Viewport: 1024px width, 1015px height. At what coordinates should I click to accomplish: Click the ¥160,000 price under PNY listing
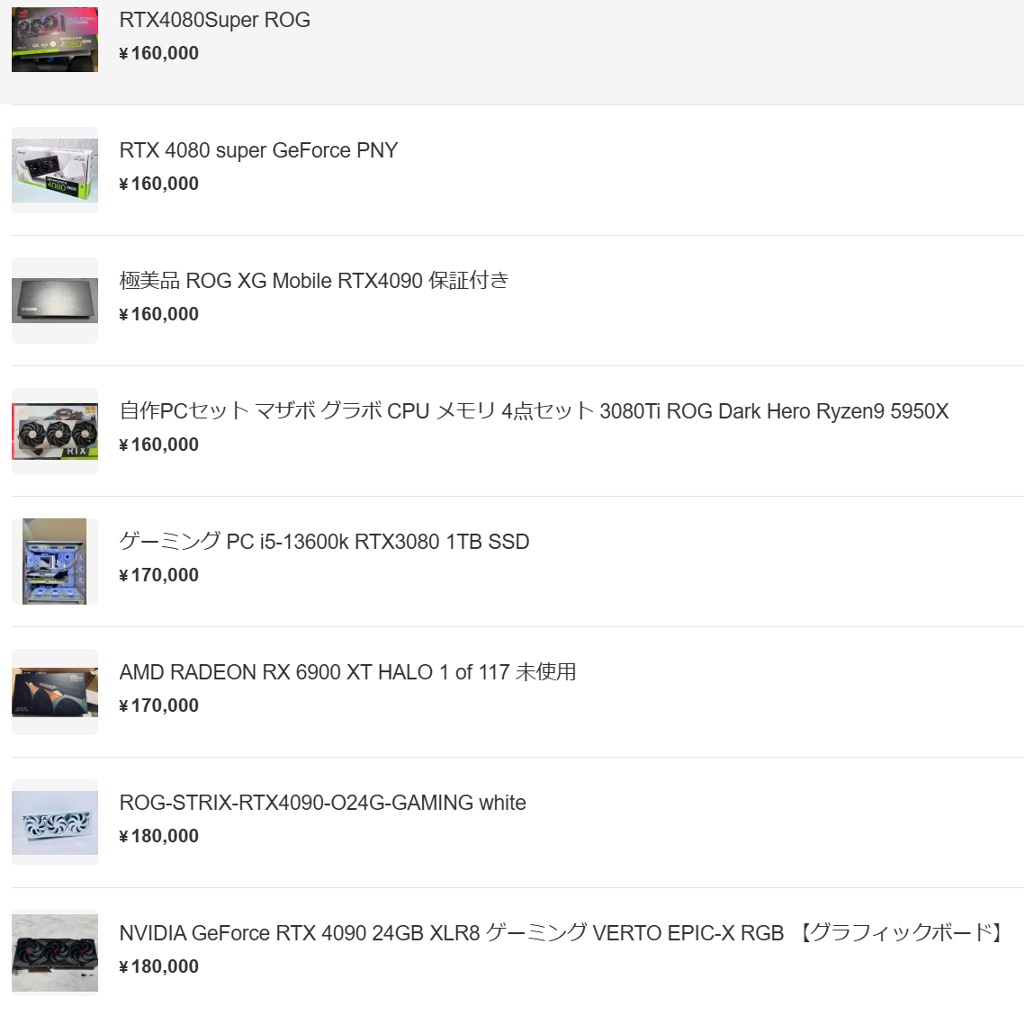click(x=159, y=184)
